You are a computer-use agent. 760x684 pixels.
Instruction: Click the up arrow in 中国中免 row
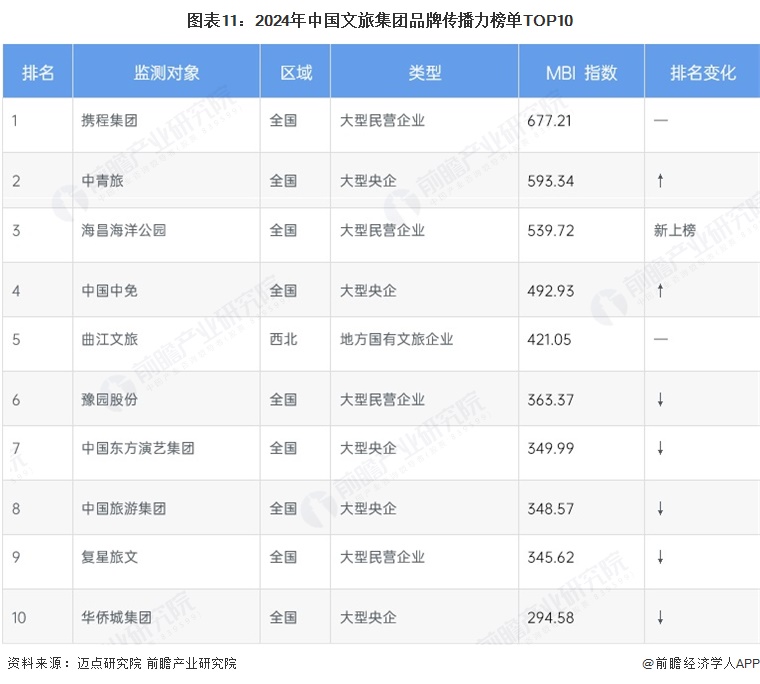click(x=660, y=290)
